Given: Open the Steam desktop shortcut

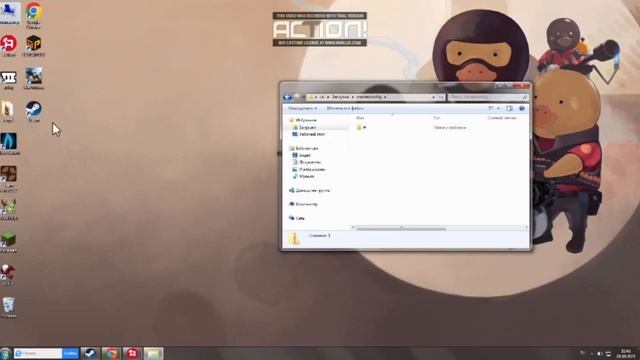Looking at the screenshot, I should coord(33,111).
